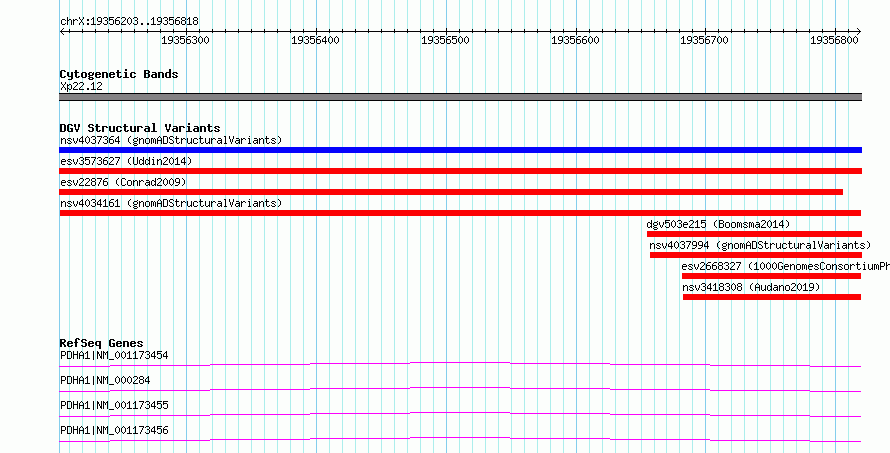The image size is (890, 453).
Task: Select the red nsv4037994 variant bar
Action: click(x=755, y=255)
